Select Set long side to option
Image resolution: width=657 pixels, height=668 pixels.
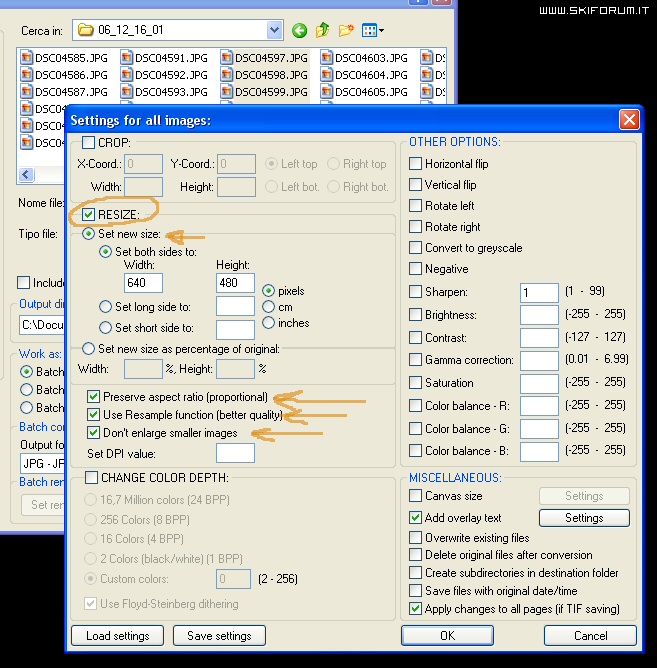pyautogui.click(x=106, y=307)
